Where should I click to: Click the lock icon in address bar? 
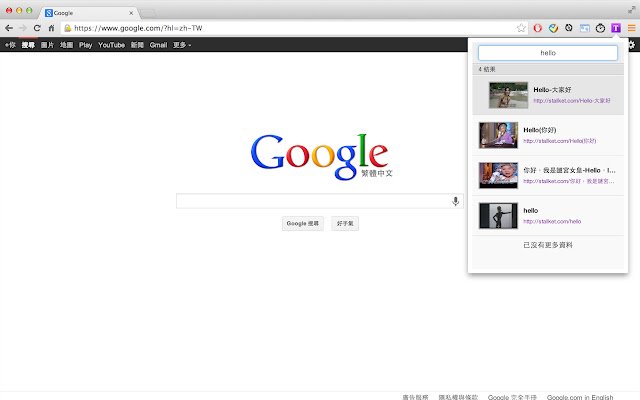click(x=68, y=28)
